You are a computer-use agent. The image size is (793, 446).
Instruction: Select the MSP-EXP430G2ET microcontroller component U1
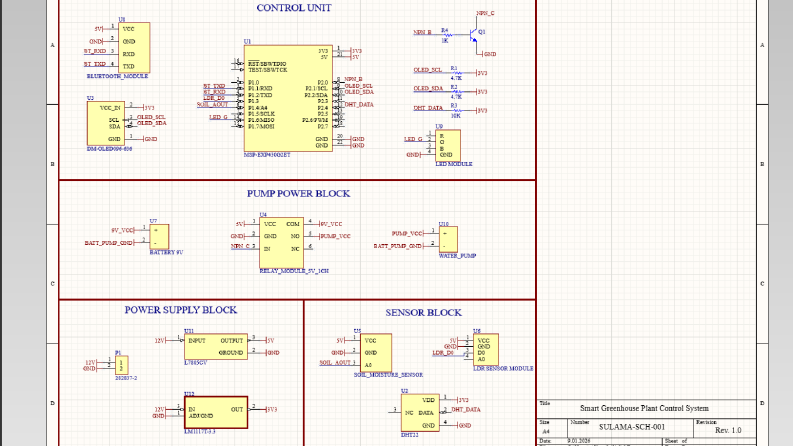(288, 99)
